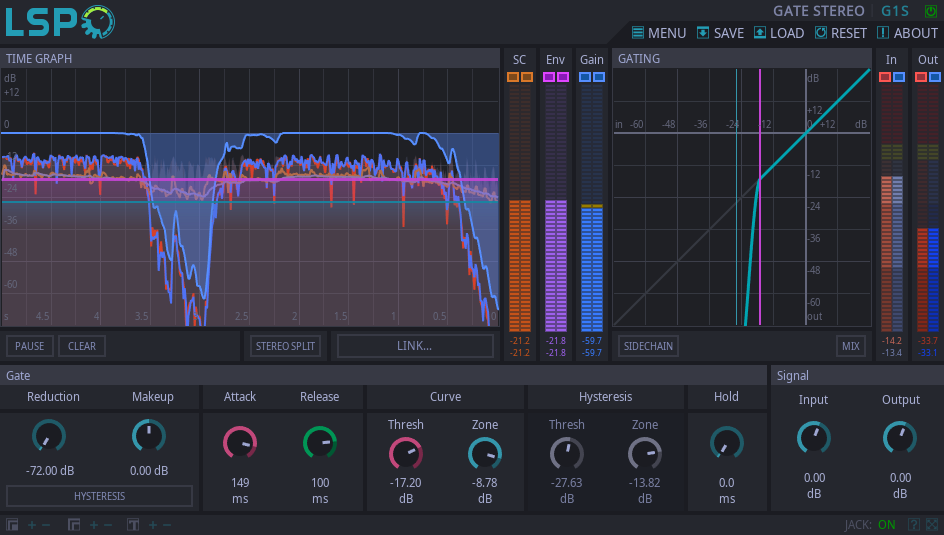Click the Hold knob
The image size is (944, 535).
coord(727,444)
